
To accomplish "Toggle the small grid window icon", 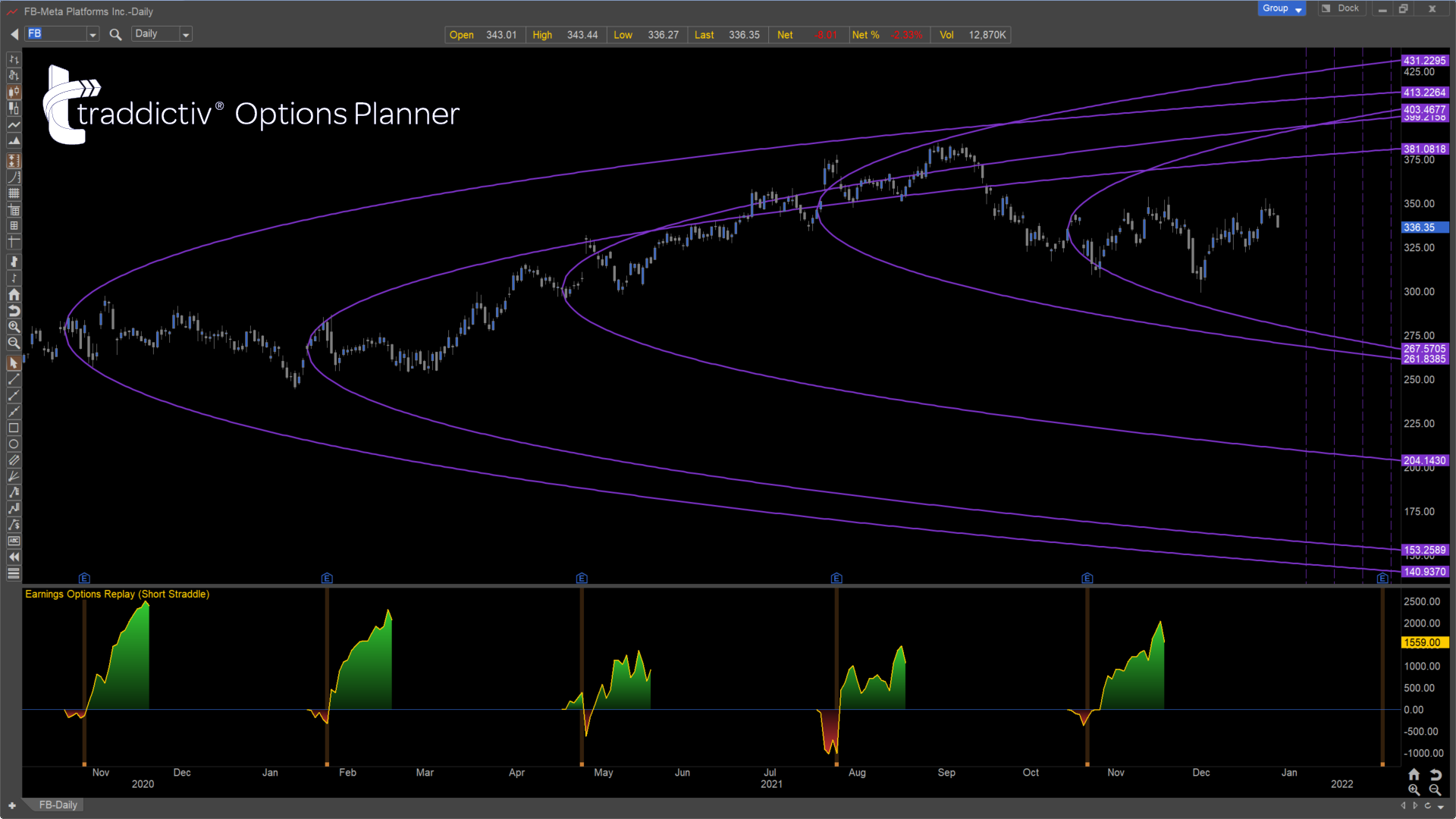I will coord(14,226).
